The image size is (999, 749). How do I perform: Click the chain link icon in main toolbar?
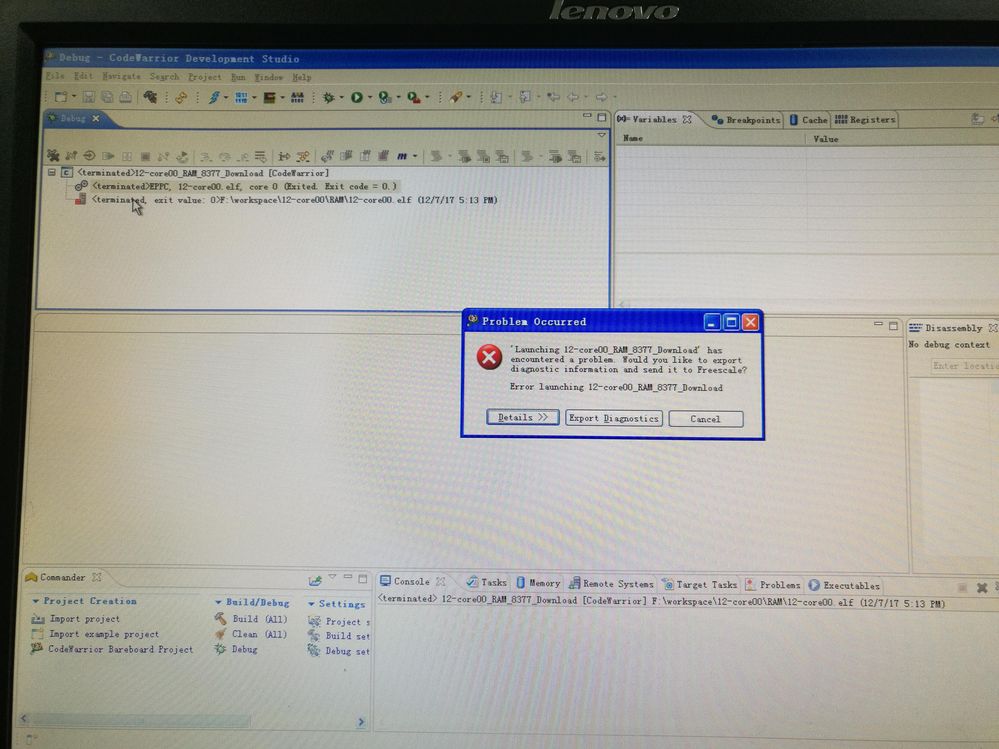182,97
